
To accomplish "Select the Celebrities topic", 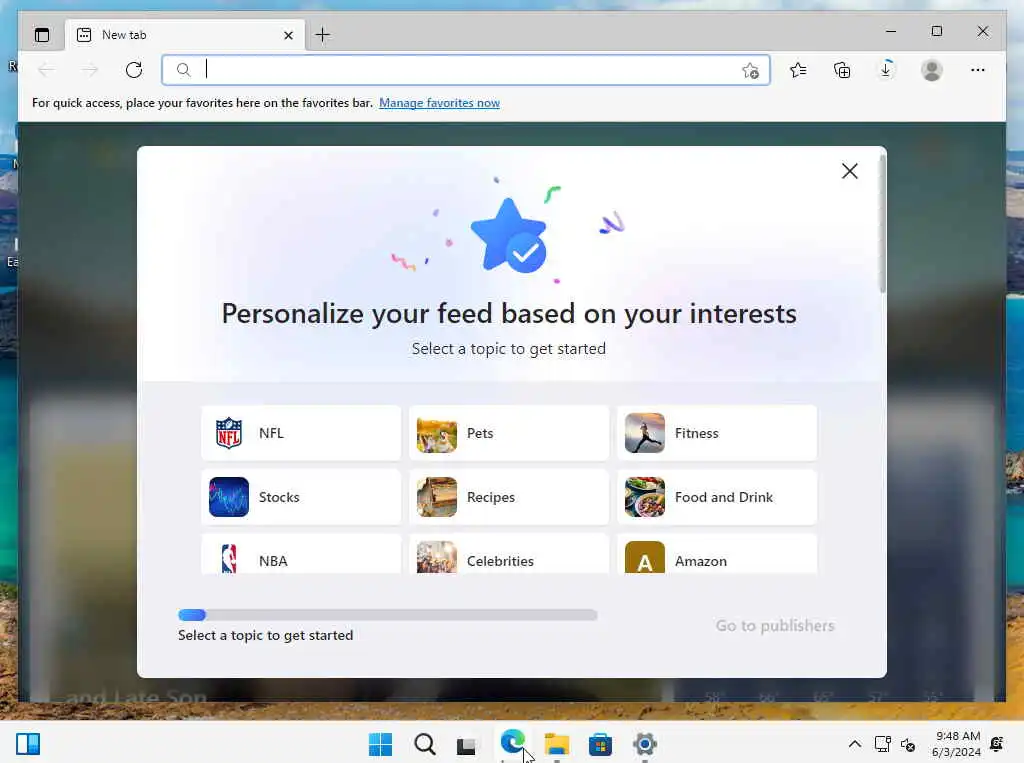I will (509, 555).
